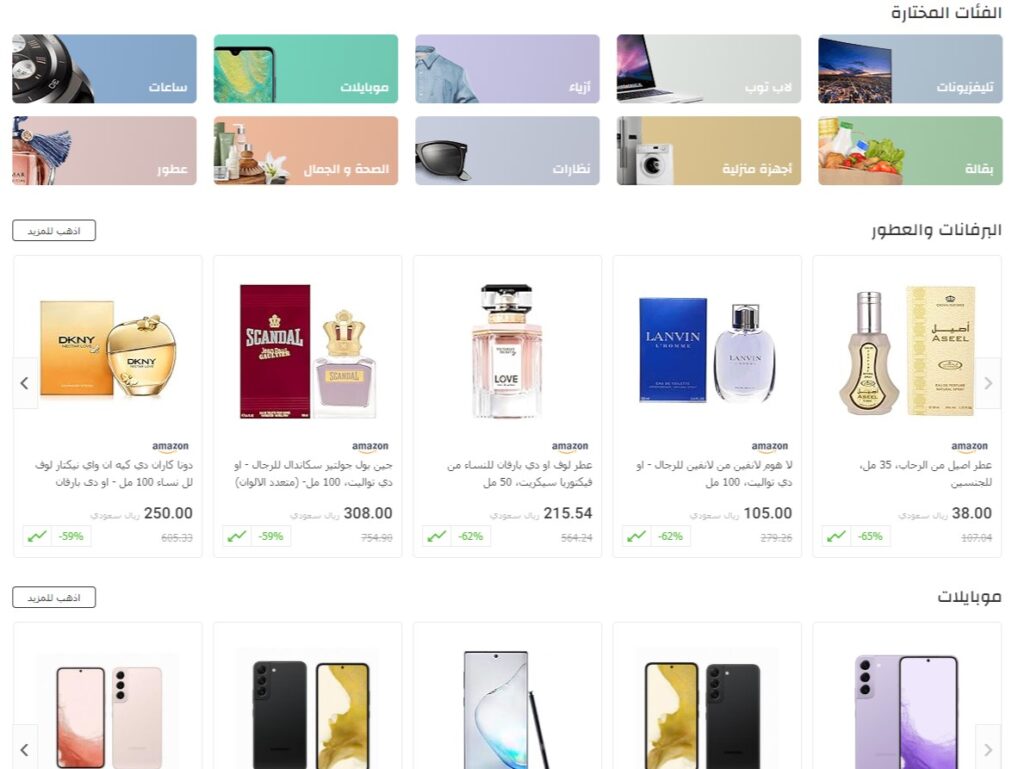This screenshot has width=1024, height=769.
Task: Click price trend icon on Victoria's Secret Love card
Action: point(437,536)
